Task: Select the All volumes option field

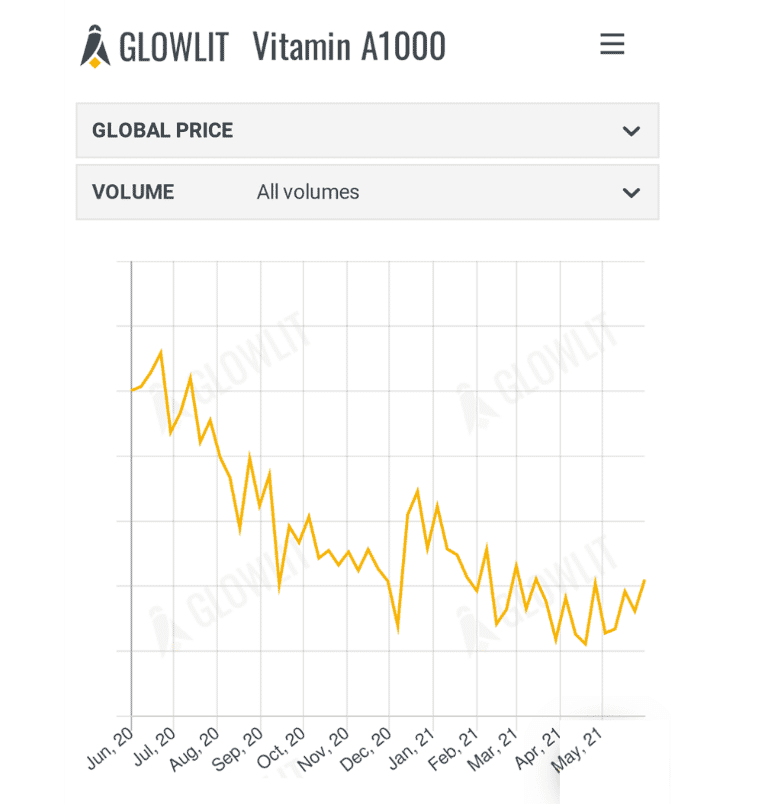Action: [308, 192]
